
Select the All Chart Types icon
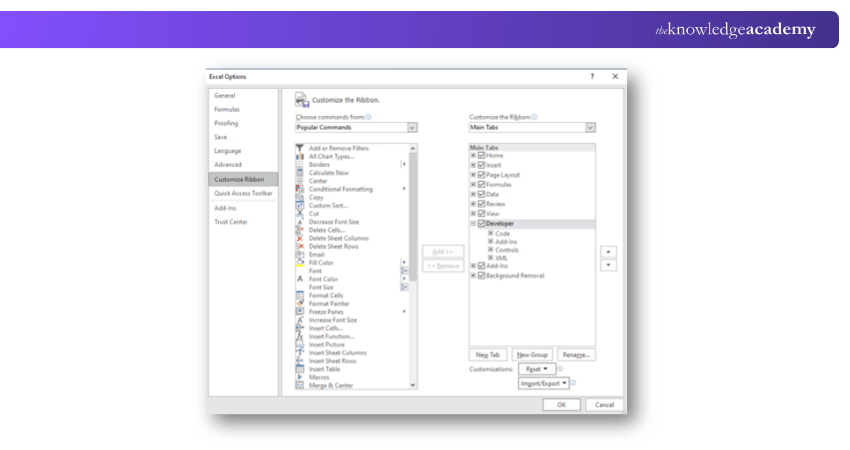click(x=299, y=156)
